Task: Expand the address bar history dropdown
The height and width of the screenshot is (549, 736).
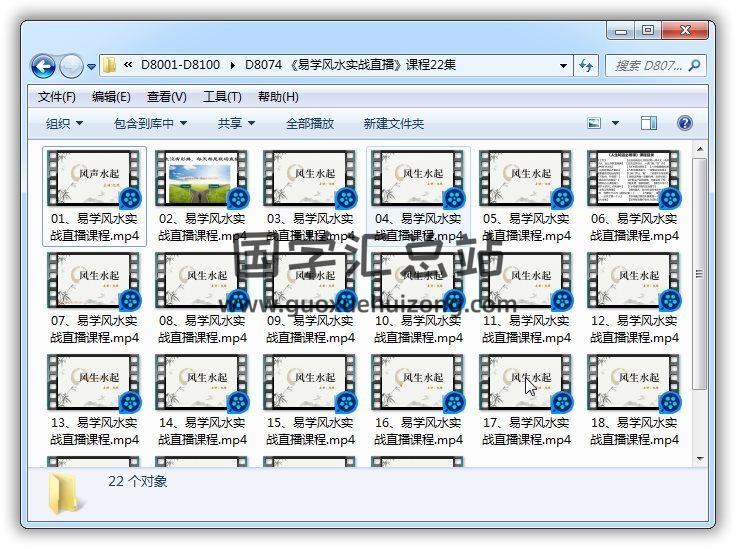Action: click(x=564, y=66)
